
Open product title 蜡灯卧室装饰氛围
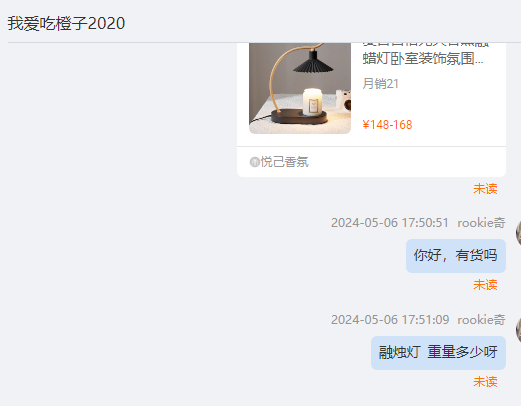[423, 58]
